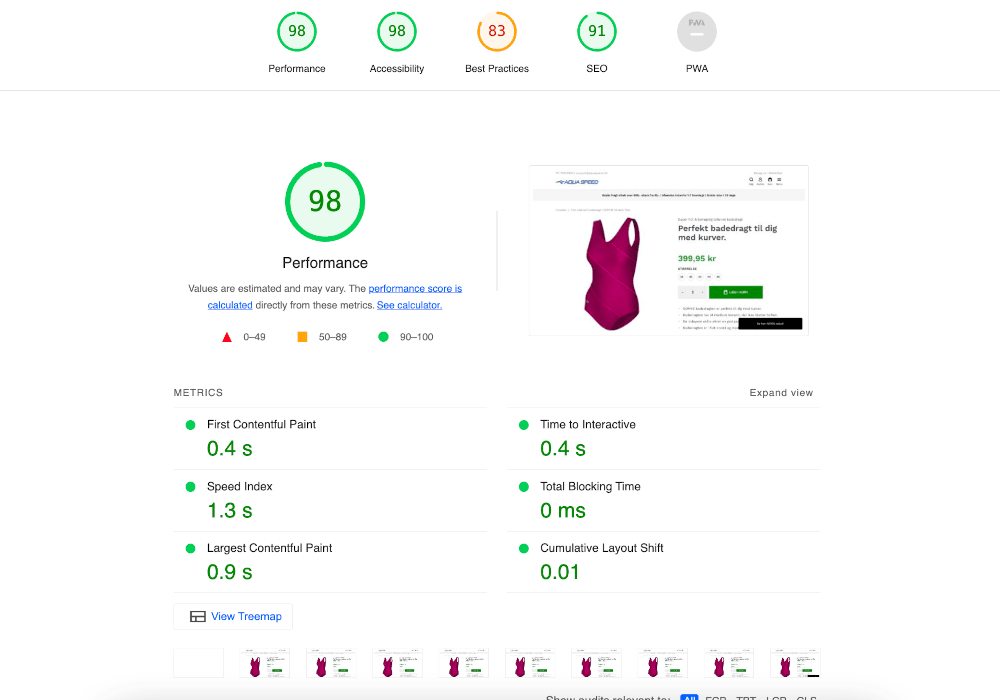The image size is (1000, 700).
Task: Jump to the SEO score gauge
Action: (x=597, y=31)
